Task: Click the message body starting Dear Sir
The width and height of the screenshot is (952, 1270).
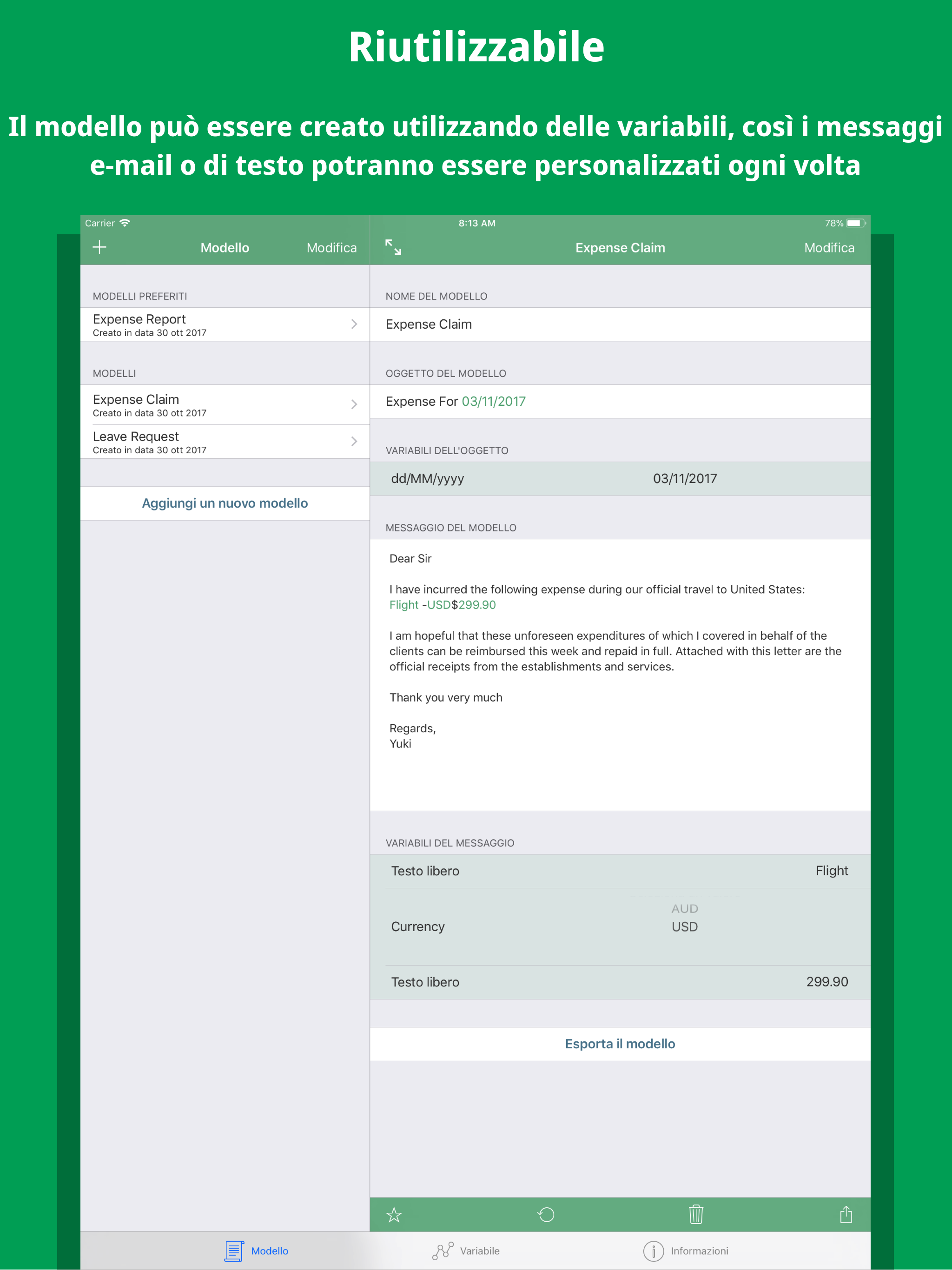Action: (620, 675)
